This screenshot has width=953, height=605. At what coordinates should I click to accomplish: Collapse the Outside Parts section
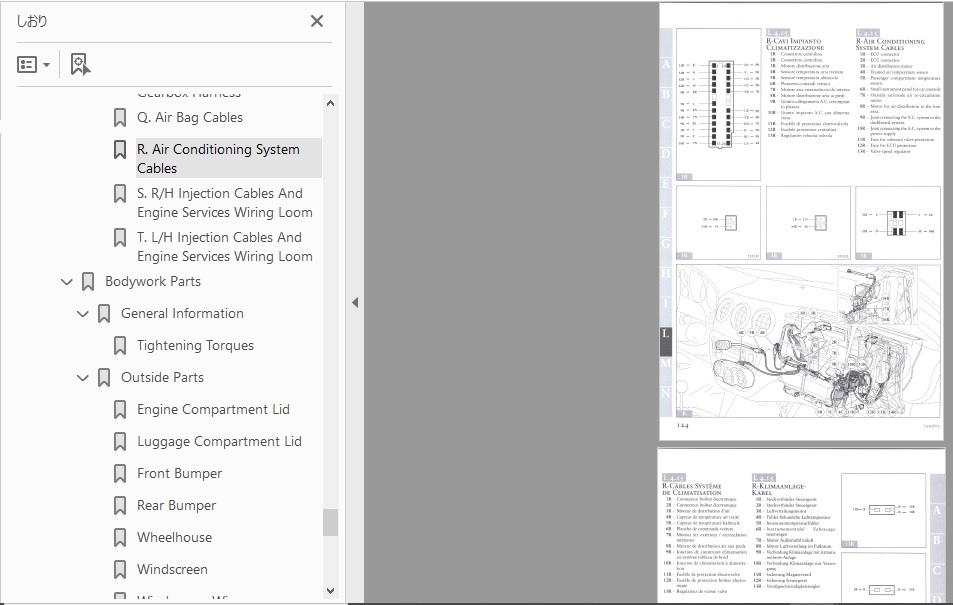coord(83,378)
